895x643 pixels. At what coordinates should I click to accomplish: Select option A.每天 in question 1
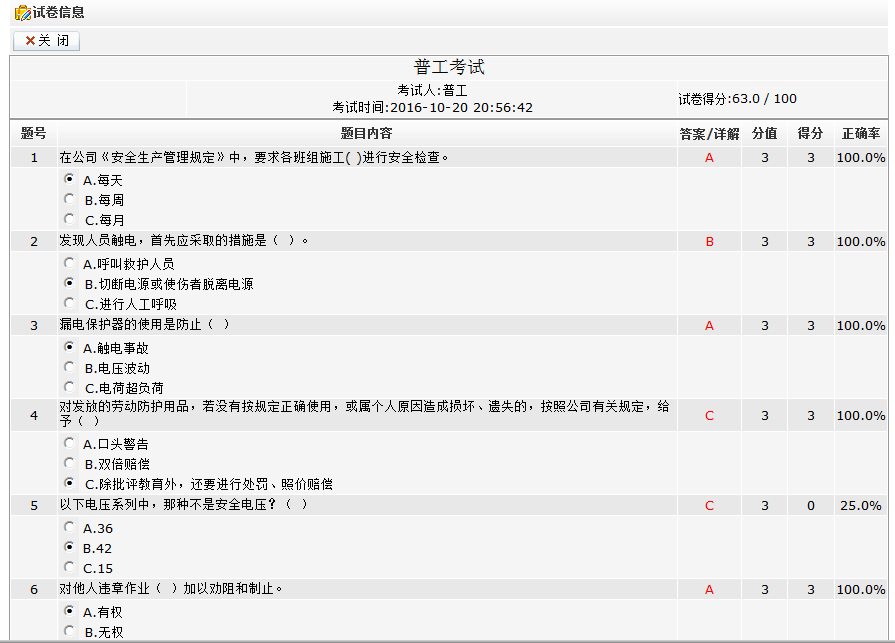(69, 179)
